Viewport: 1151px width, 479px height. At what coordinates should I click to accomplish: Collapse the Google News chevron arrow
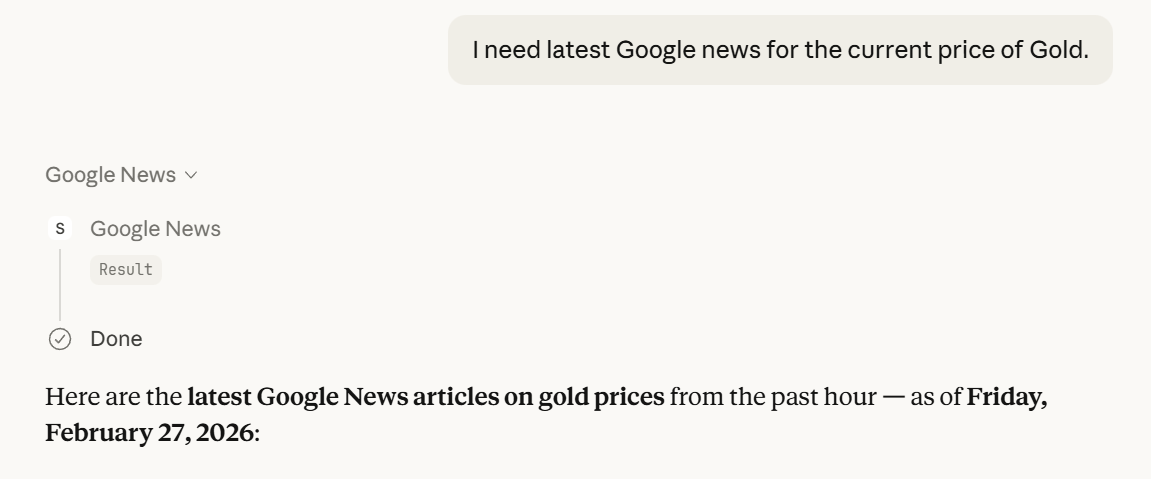[x=191, y=176]
